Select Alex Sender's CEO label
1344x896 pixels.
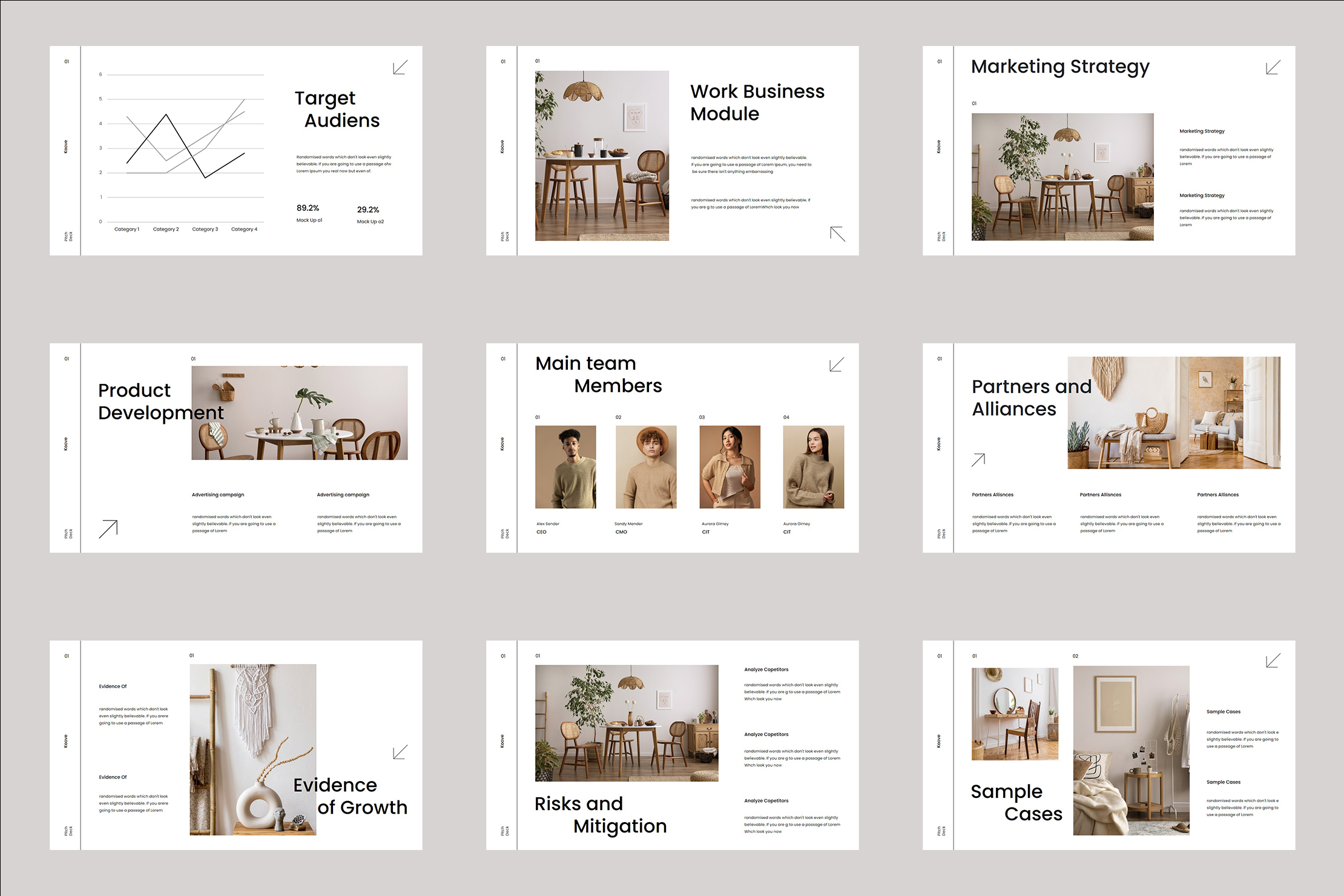(541, 532)
